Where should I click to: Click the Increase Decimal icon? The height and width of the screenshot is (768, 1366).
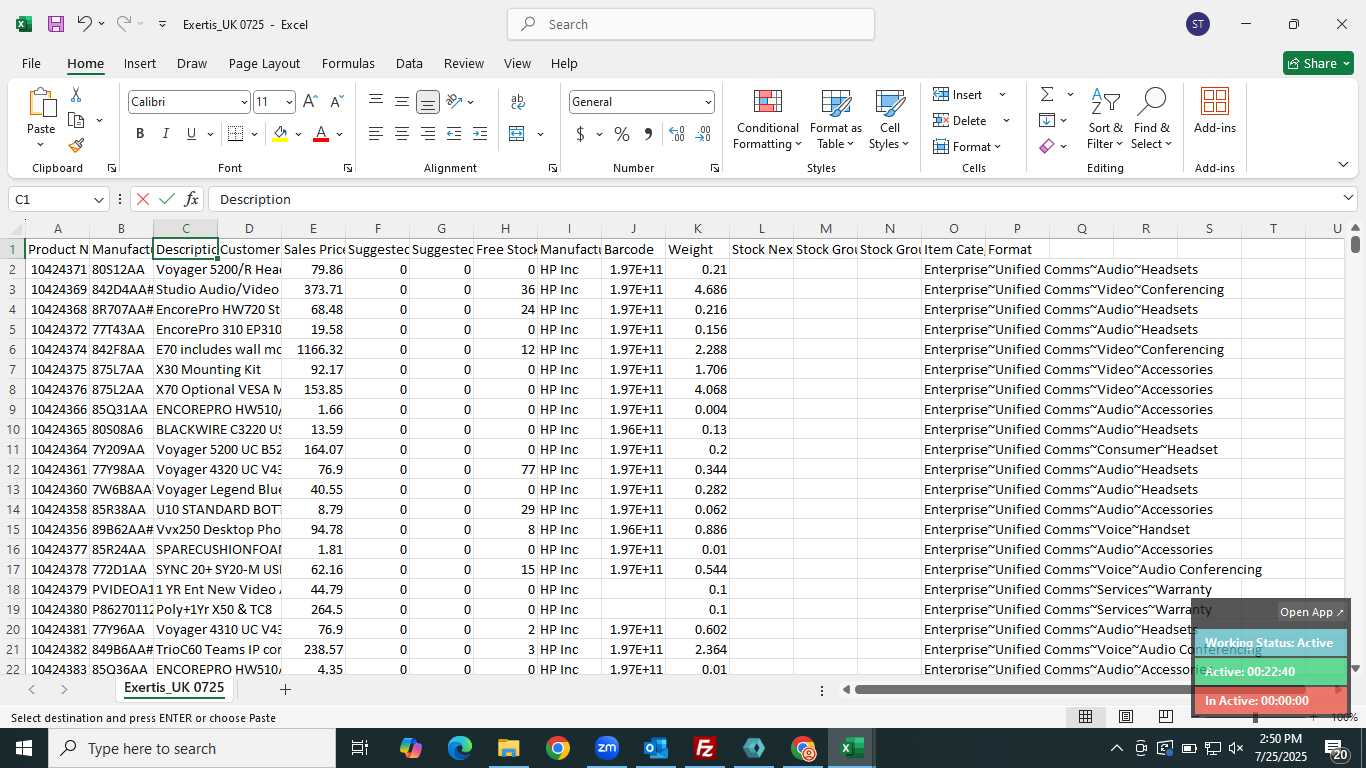click(x=677, y=134)
